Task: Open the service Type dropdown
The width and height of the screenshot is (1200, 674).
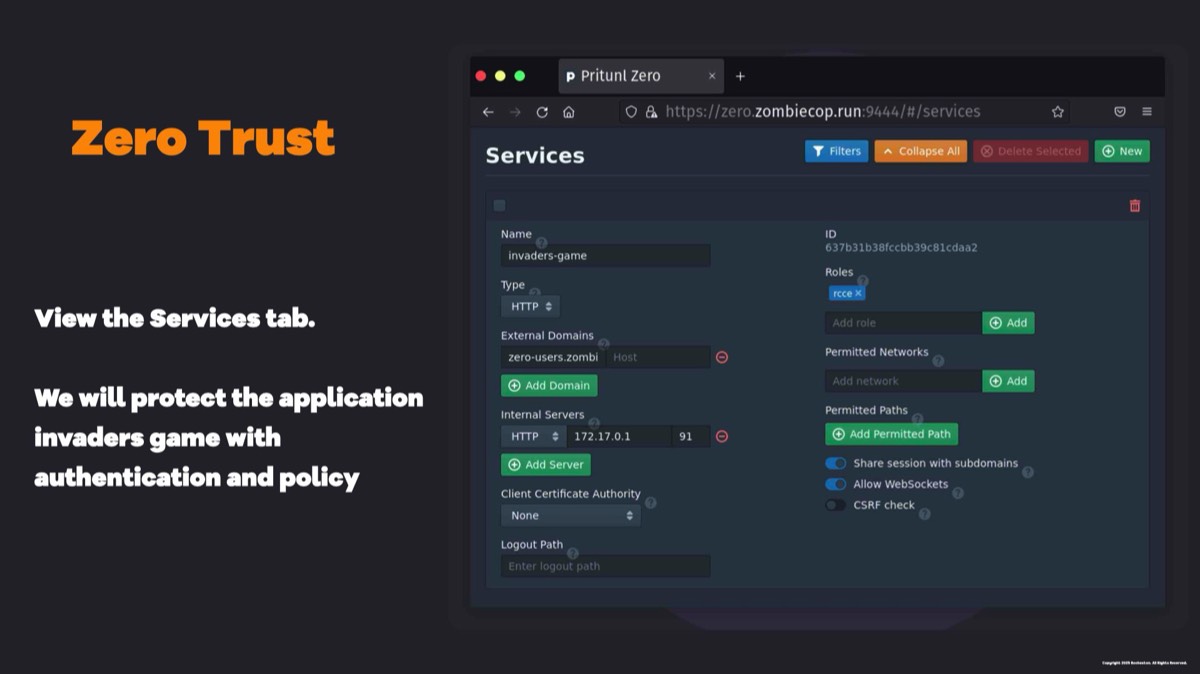Action: (530, 307)
